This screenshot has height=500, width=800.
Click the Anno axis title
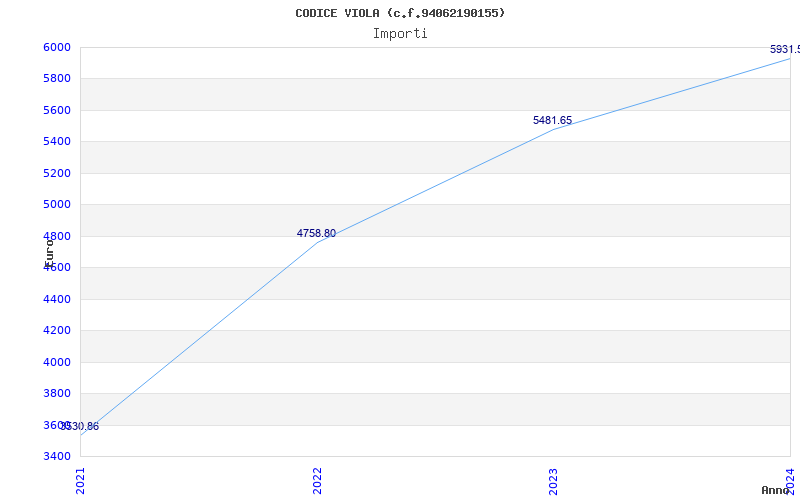(x=775, y=490)
